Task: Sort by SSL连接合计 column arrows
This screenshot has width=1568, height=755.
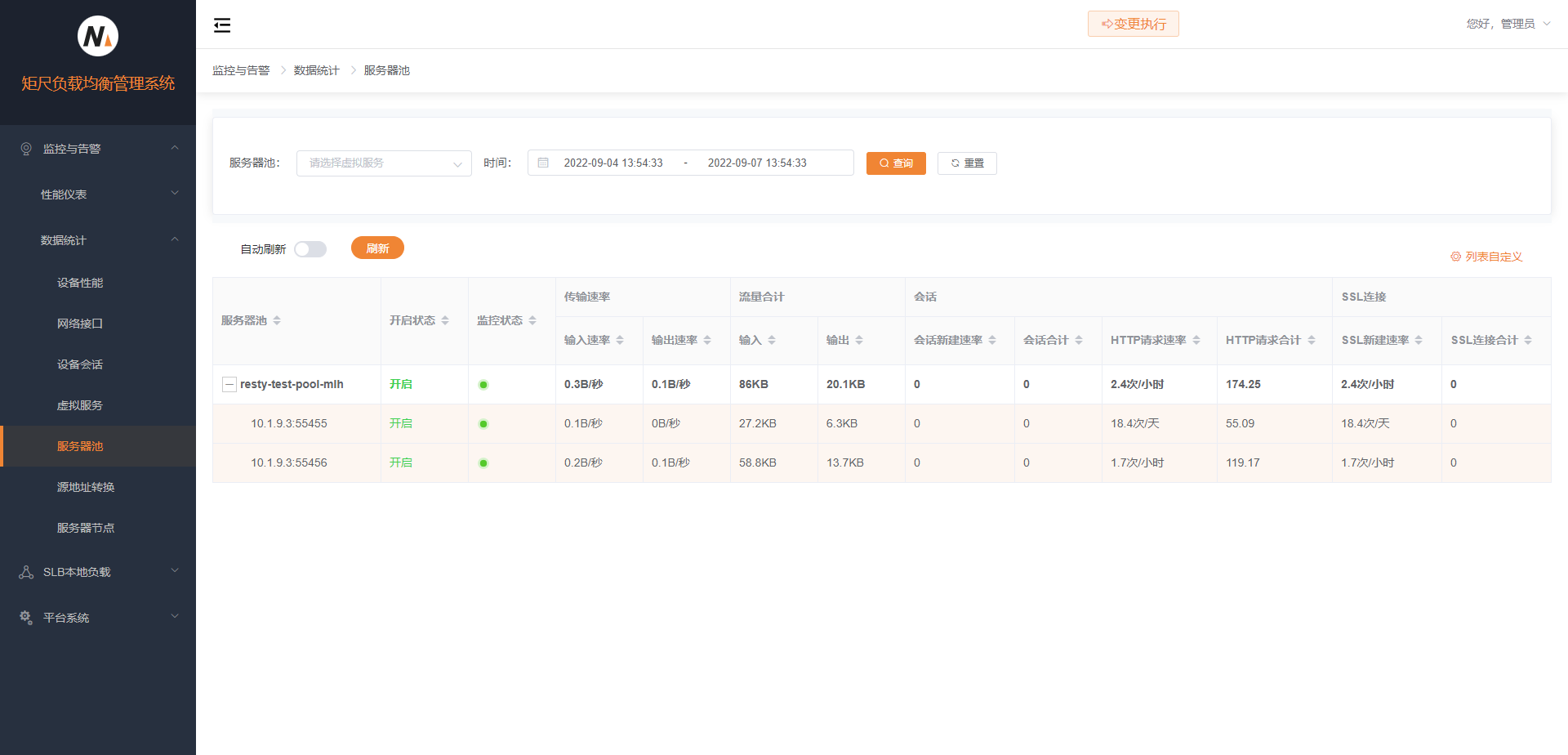Action: (x=1528, y=340)
